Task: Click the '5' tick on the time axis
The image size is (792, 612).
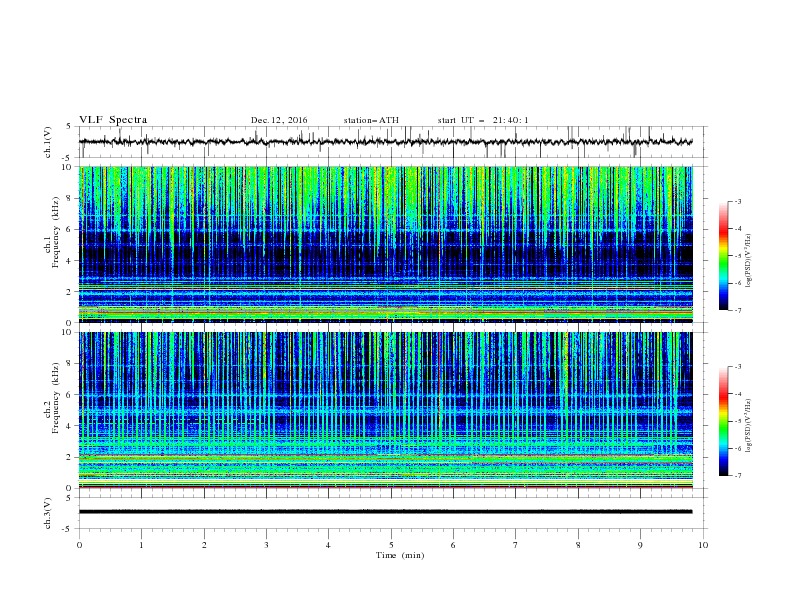Action: coord(391,545)
